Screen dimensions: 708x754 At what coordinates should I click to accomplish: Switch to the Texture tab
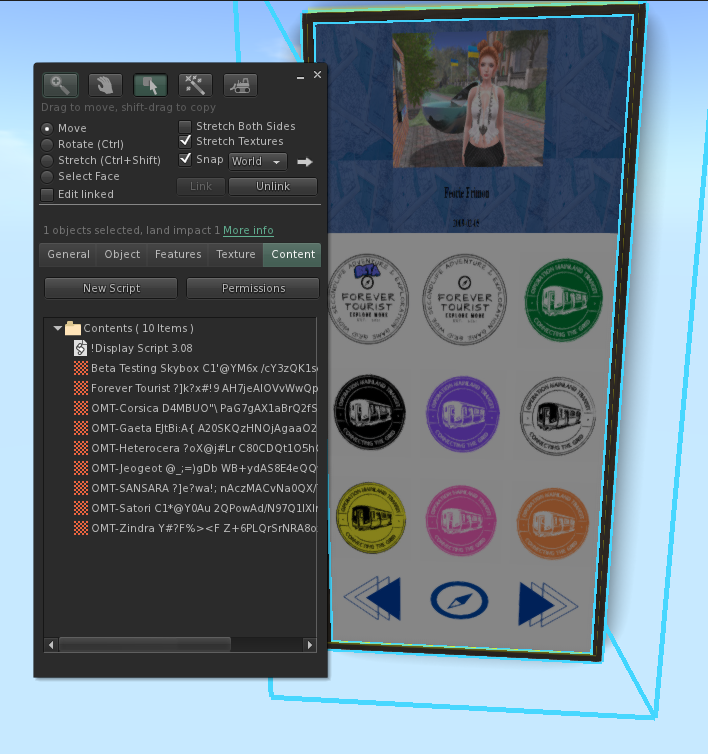(x=236, y=254)
